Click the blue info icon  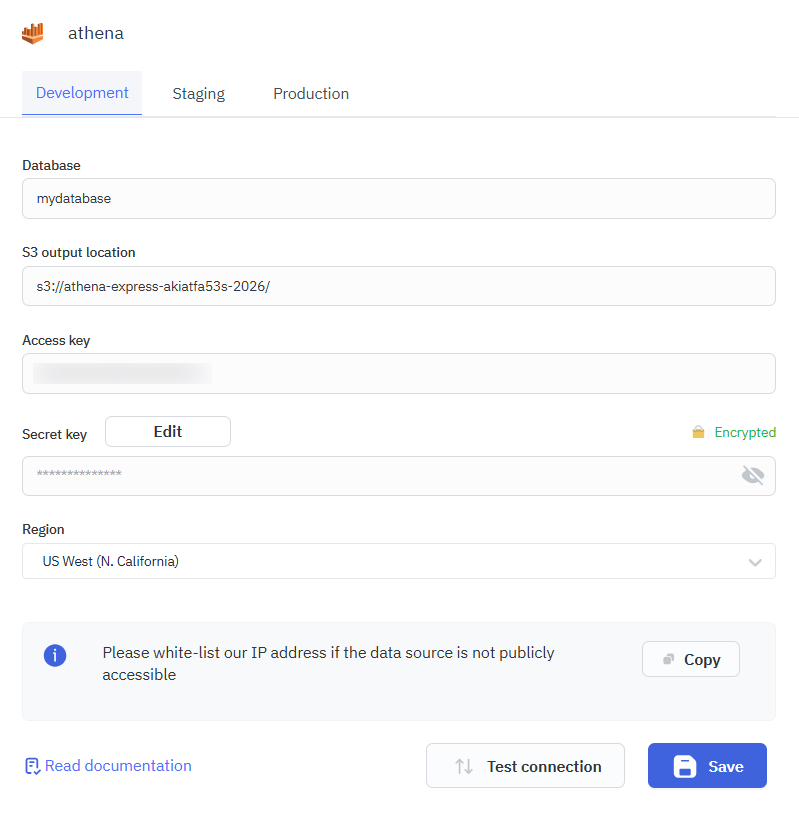pyautogui.click(x=55, y=656)
